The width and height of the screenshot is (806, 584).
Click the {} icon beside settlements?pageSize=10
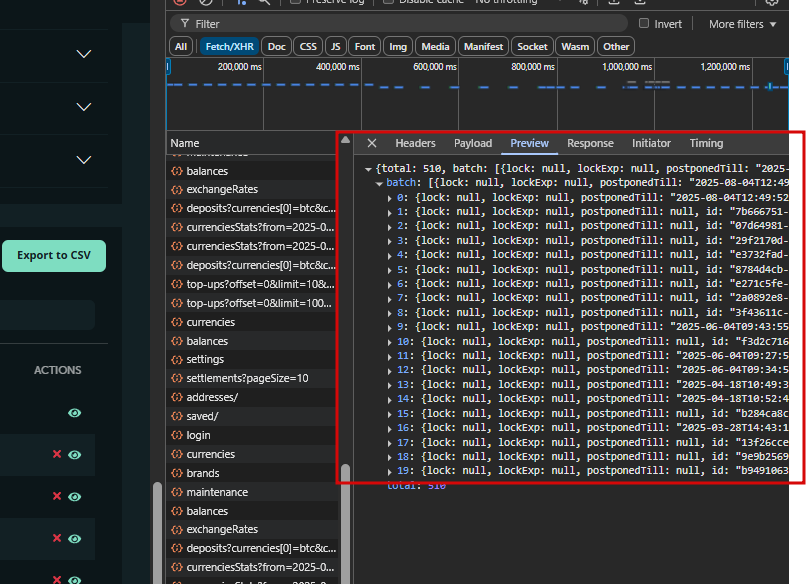[177, 378]
